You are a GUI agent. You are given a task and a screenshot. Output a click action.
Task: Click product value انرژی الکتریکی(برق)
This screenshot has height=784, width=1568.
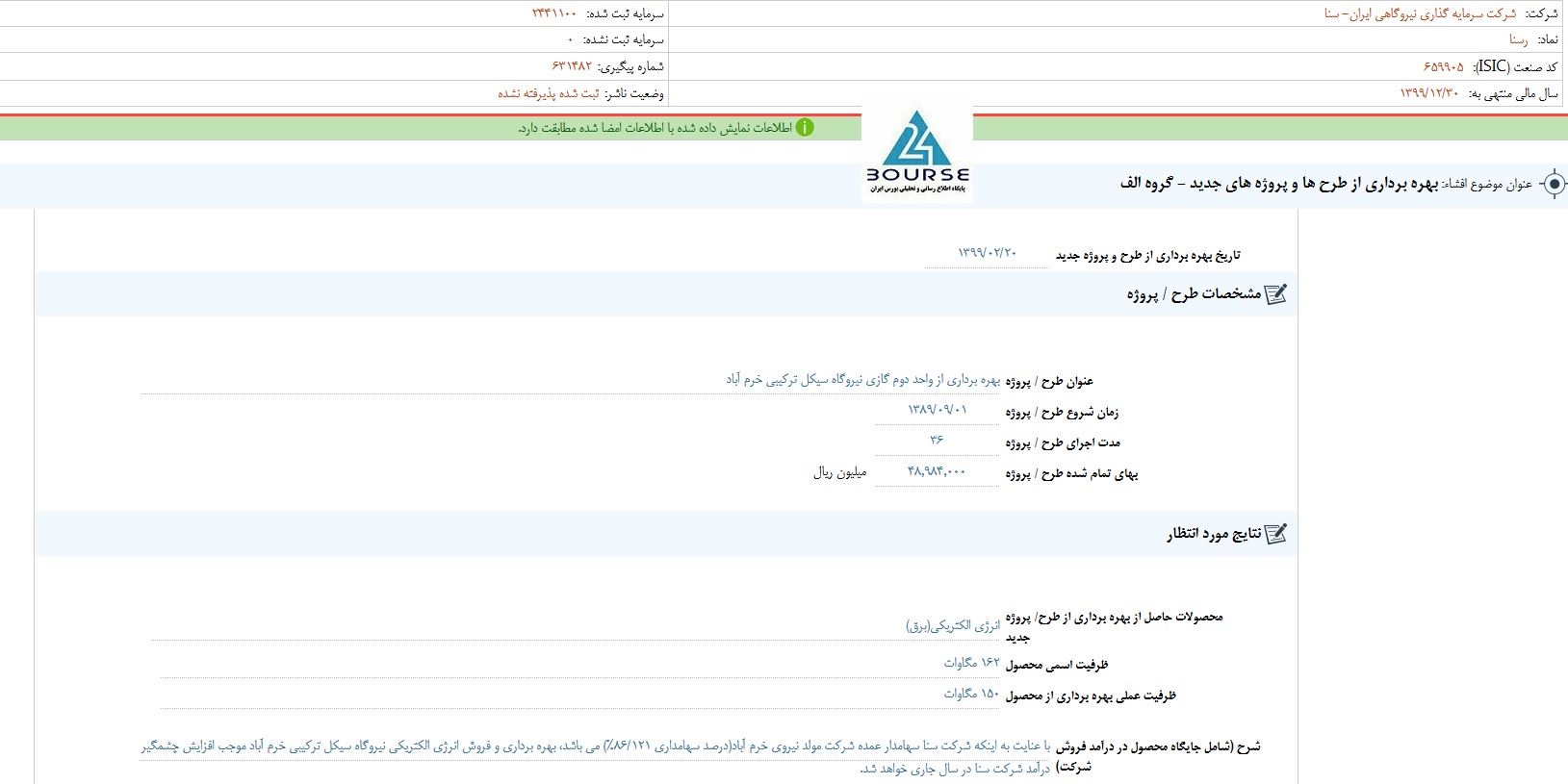953,626
